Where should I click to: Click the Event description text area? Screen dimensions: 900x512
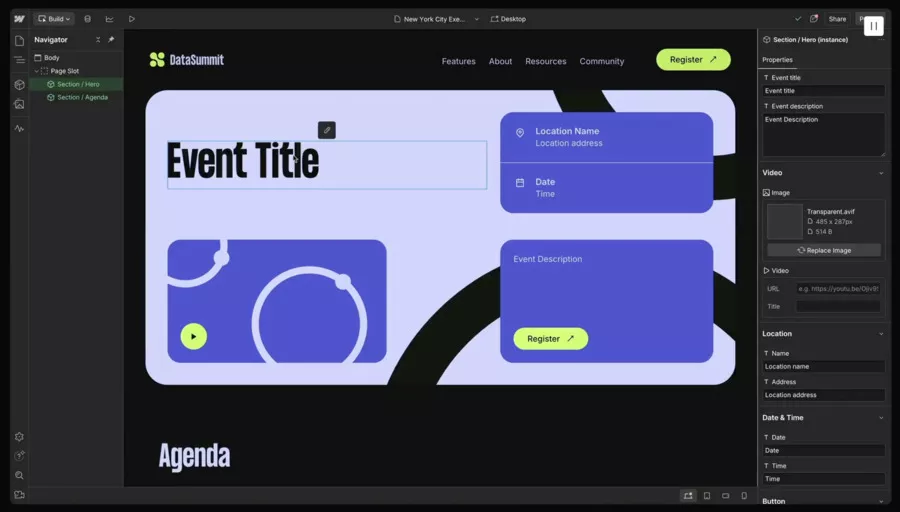[824, 134]
